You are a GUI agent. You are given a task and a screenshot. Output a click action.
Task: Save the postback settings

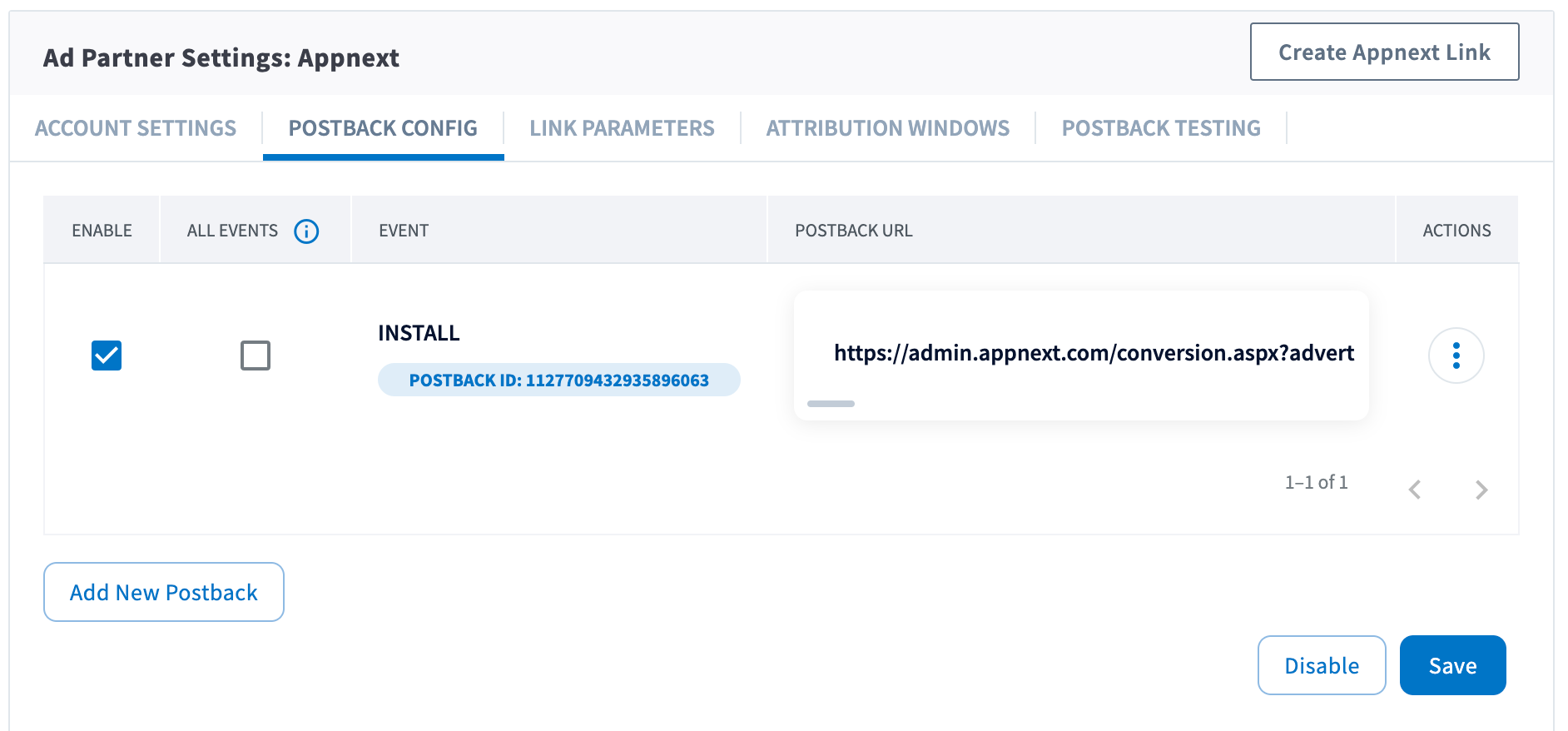(x=1452, y=665)
